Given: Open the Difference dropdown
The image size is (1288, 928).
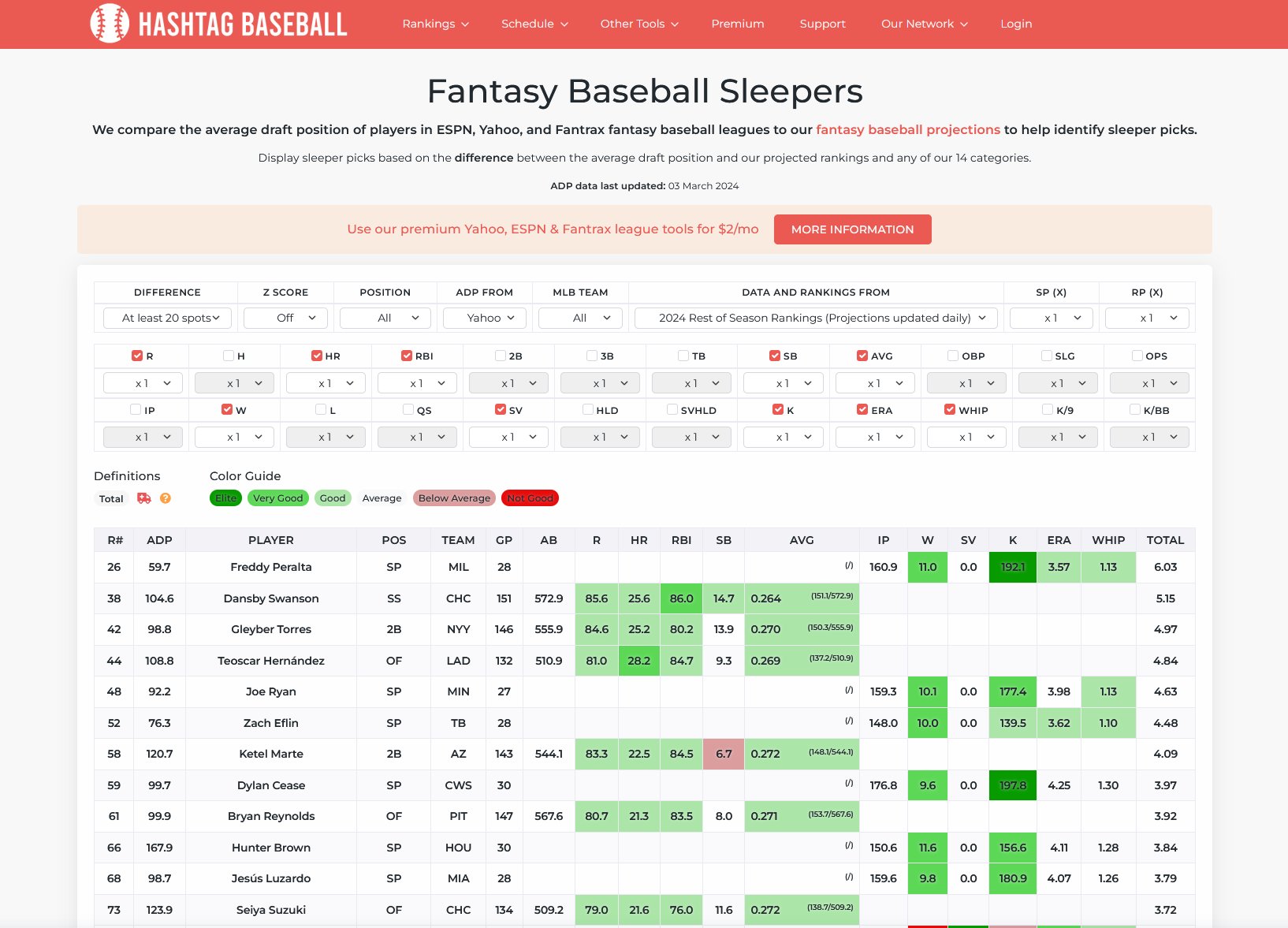Looking at the screenshot, I should (x=167, y=318).
